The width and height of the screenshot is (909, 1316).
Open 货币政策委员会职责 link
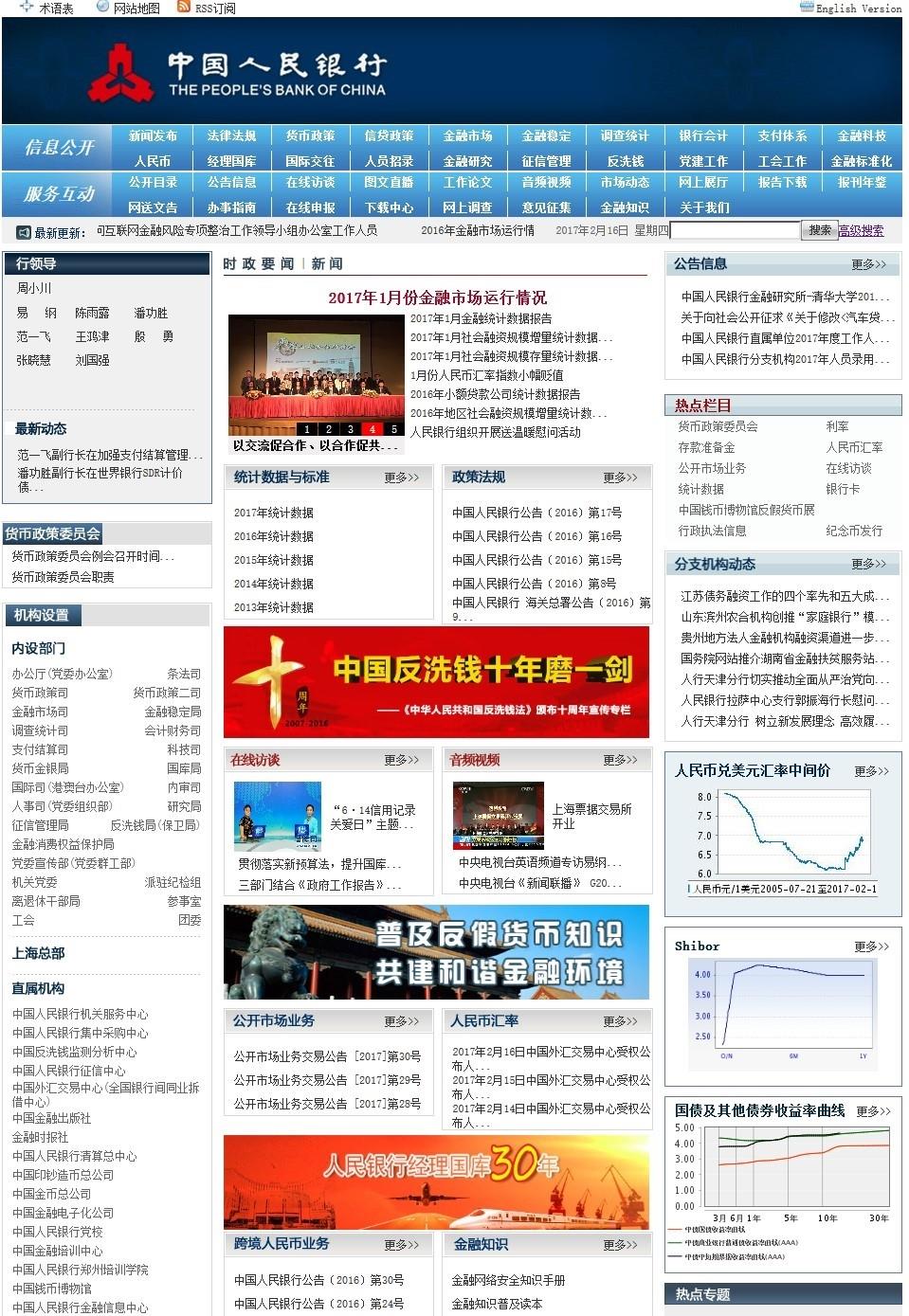(63, 577)
